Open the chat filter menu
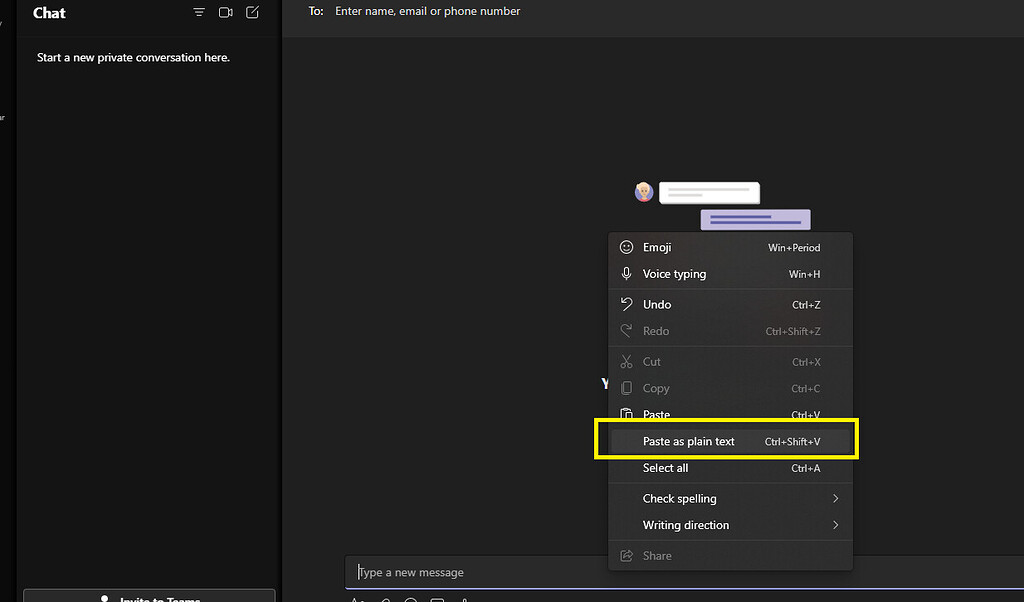This screenshot has height=602, width=1024. click(x=199, y=12)
